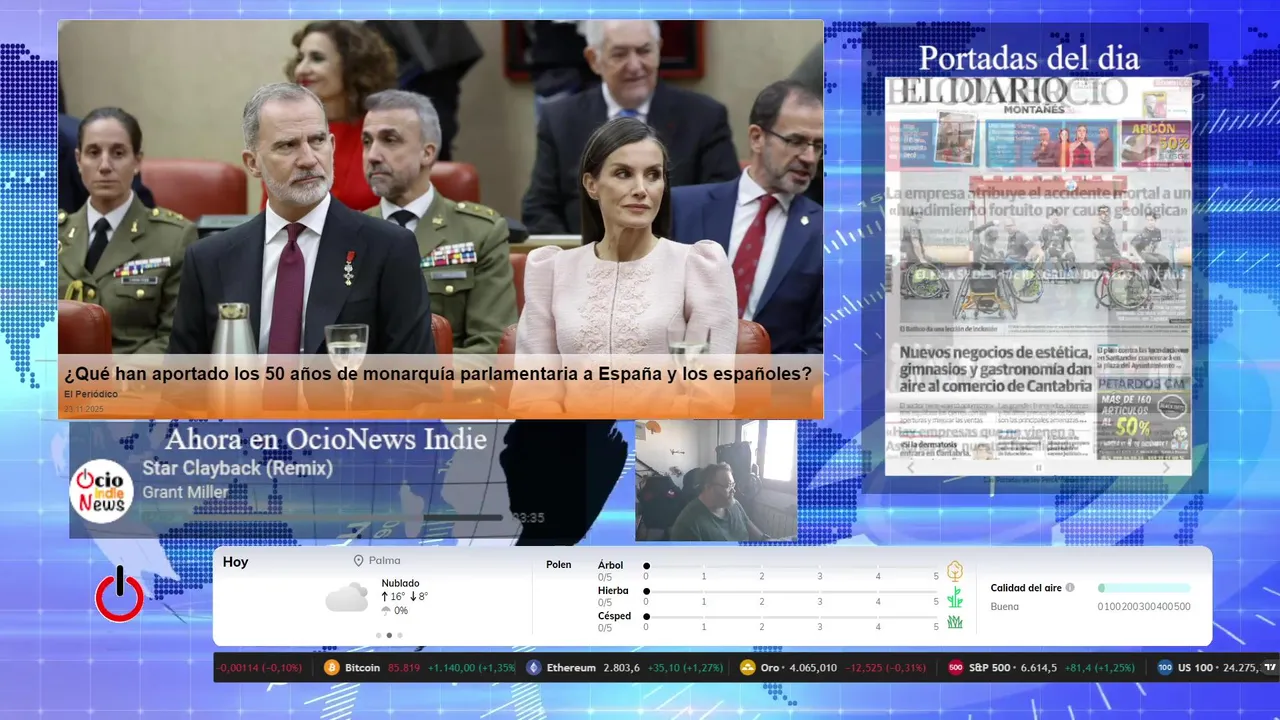
Task: Click the tree pollen icon for Árbol
Action: coord(955,571)
